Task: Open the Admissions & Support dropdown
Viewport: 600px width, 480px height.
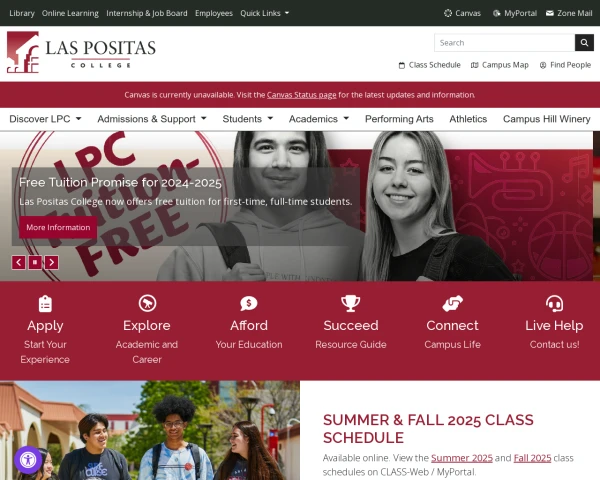Action: 152,119
